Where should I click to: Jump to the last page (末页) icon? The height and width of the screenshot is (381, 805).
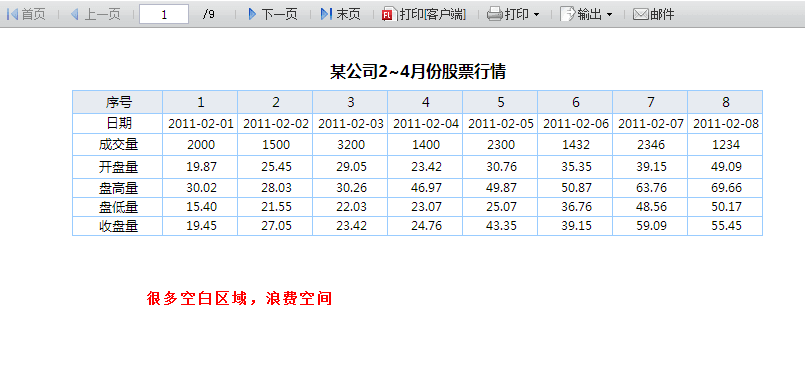pyautogui.click(x=326, y=14)
